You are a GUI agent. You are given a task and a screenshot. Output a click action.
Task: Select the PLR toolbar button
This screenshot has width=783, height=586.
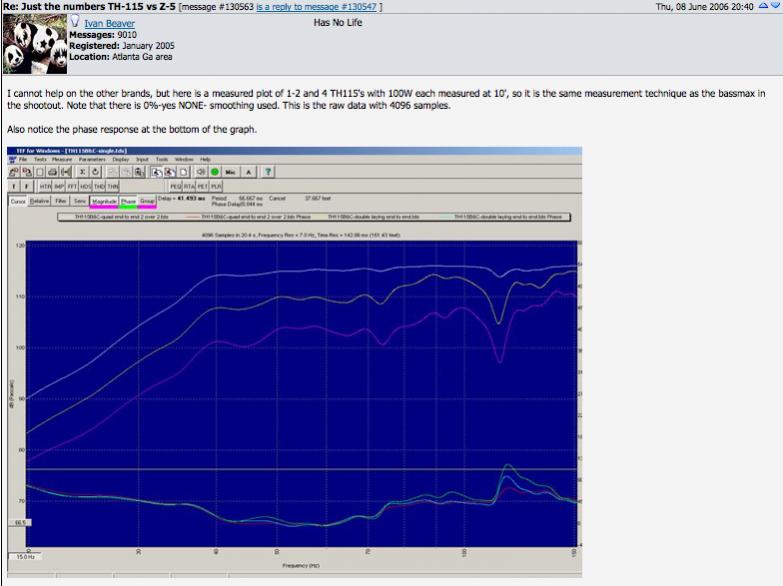pos(216,186)
